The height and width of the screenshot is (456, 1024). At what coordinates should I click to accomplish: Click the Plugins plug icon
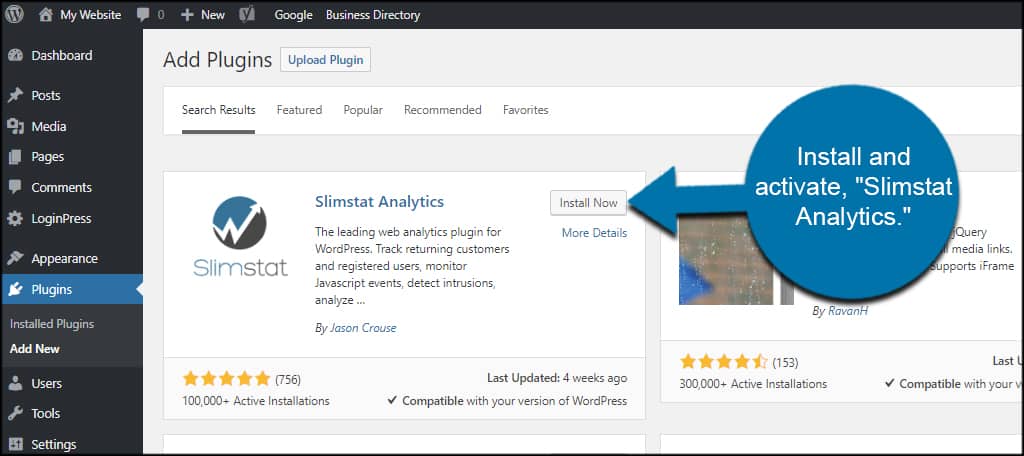(15, 289)
